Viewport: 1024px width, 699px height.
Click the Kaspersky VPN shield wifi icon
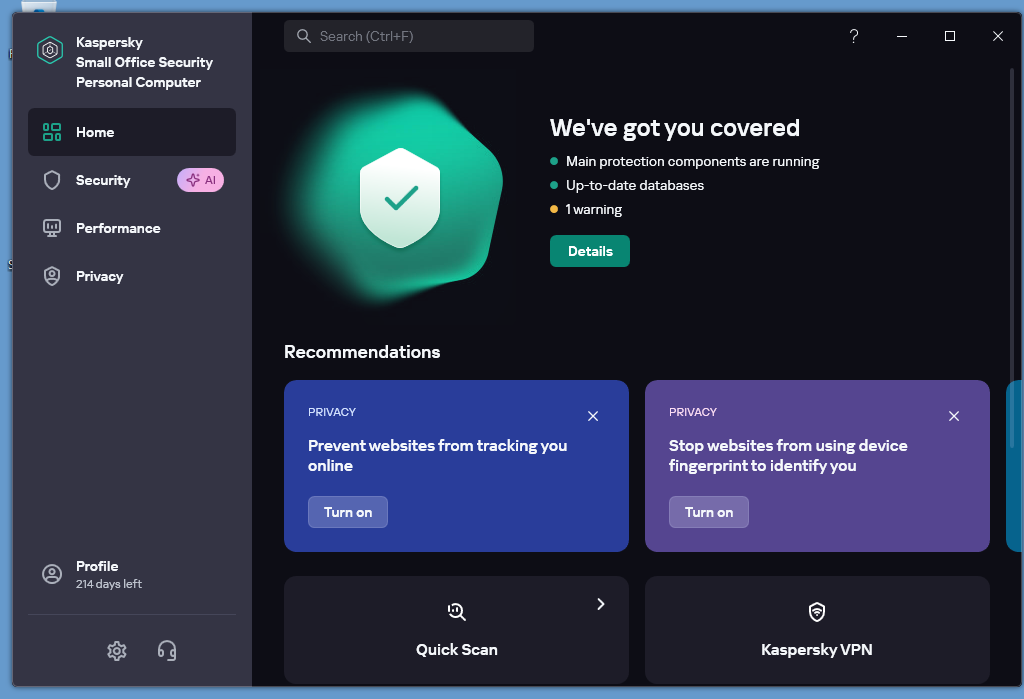coord(817,611)
